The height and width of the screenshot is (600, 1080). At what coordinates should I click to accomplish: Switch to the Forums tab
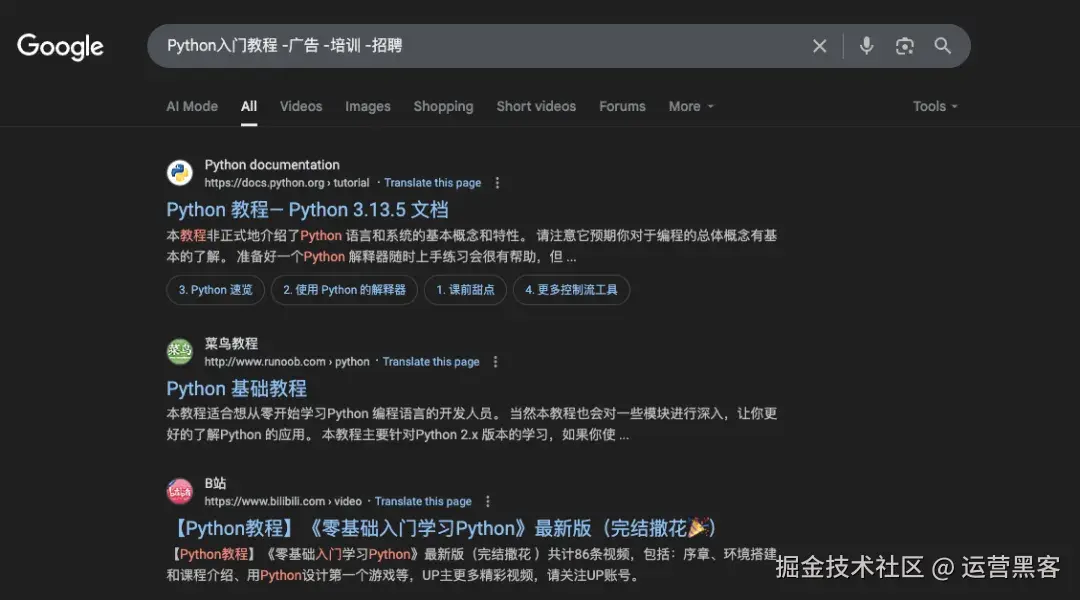click(622, 106)
